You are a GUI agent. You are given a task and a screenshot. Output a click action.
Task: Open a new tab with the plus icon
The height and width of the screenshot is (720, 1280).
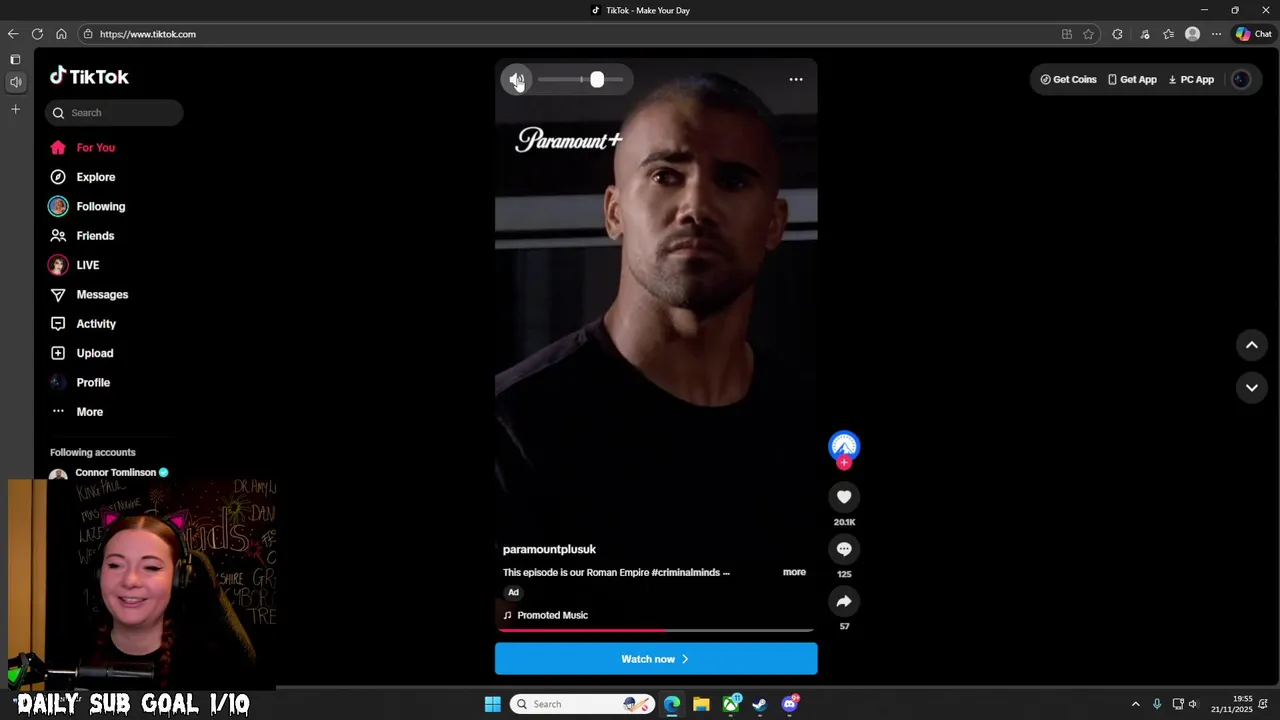15,109
